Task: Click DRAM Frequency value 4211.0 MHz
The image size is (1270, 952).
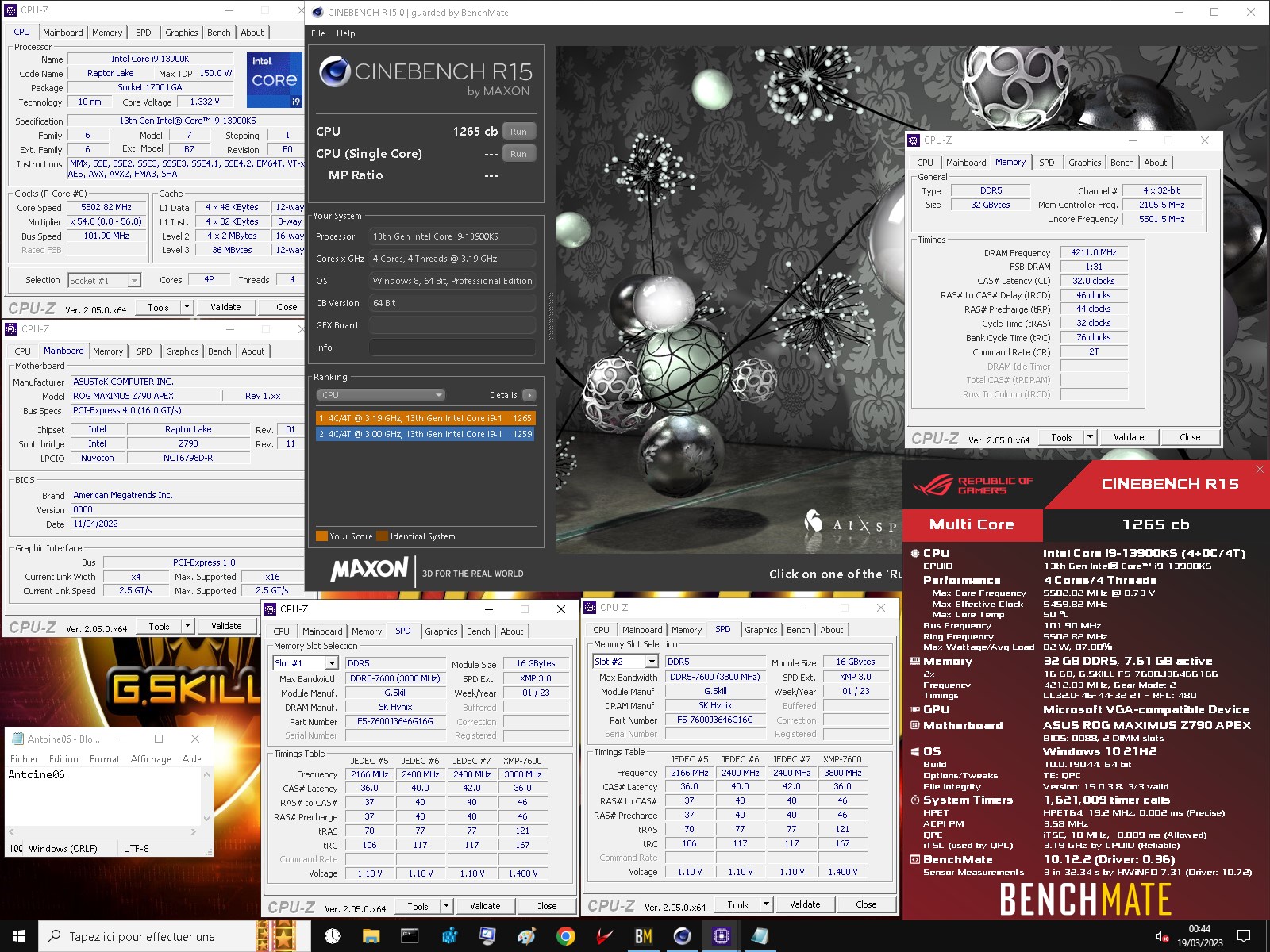Action: point(1093,252)
